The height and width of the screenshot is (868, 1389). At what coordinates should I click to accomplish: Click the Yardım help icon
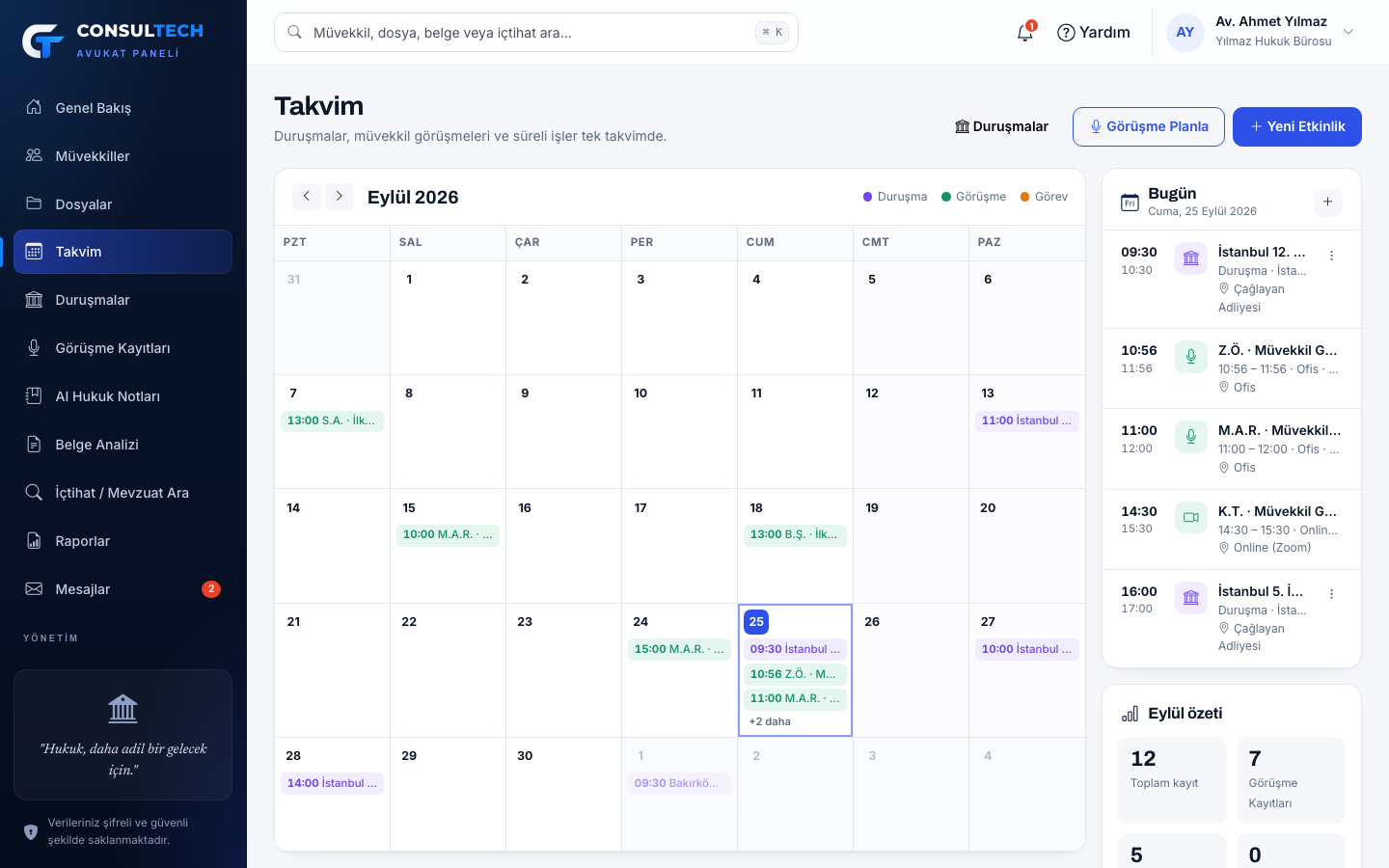click(x=1066, y=33)
